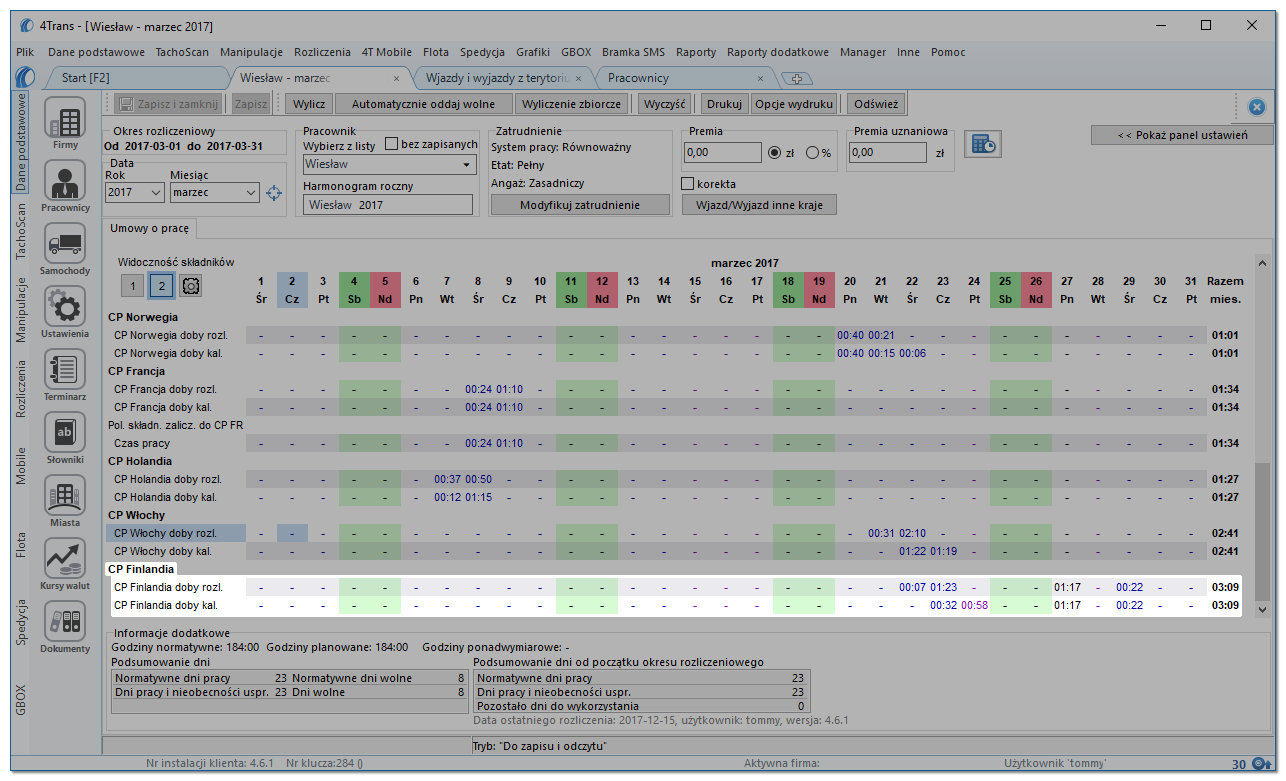The width and height of the screenshot is (1286, 781).
Task: Open the Raporty dodatkowe menu
Action: click(778, 52)
